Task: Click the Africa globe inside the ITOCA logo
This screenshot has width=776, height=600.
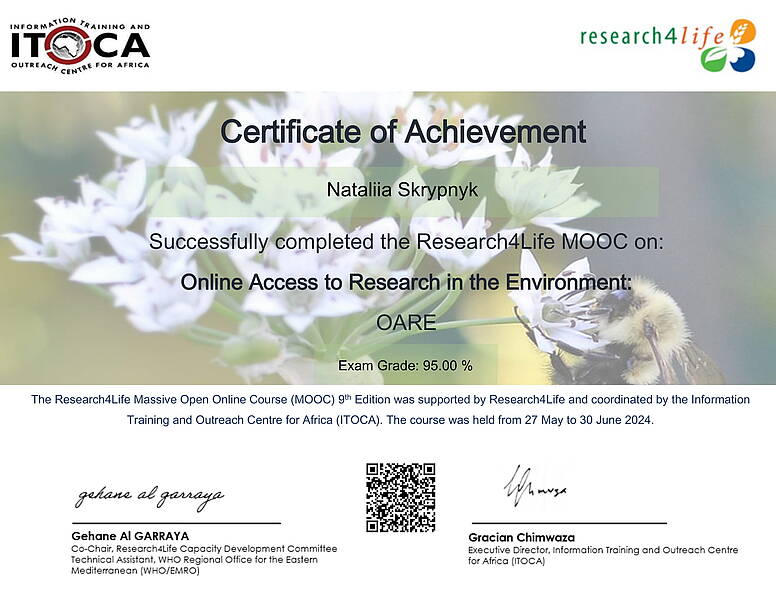Action: (68, 43)
